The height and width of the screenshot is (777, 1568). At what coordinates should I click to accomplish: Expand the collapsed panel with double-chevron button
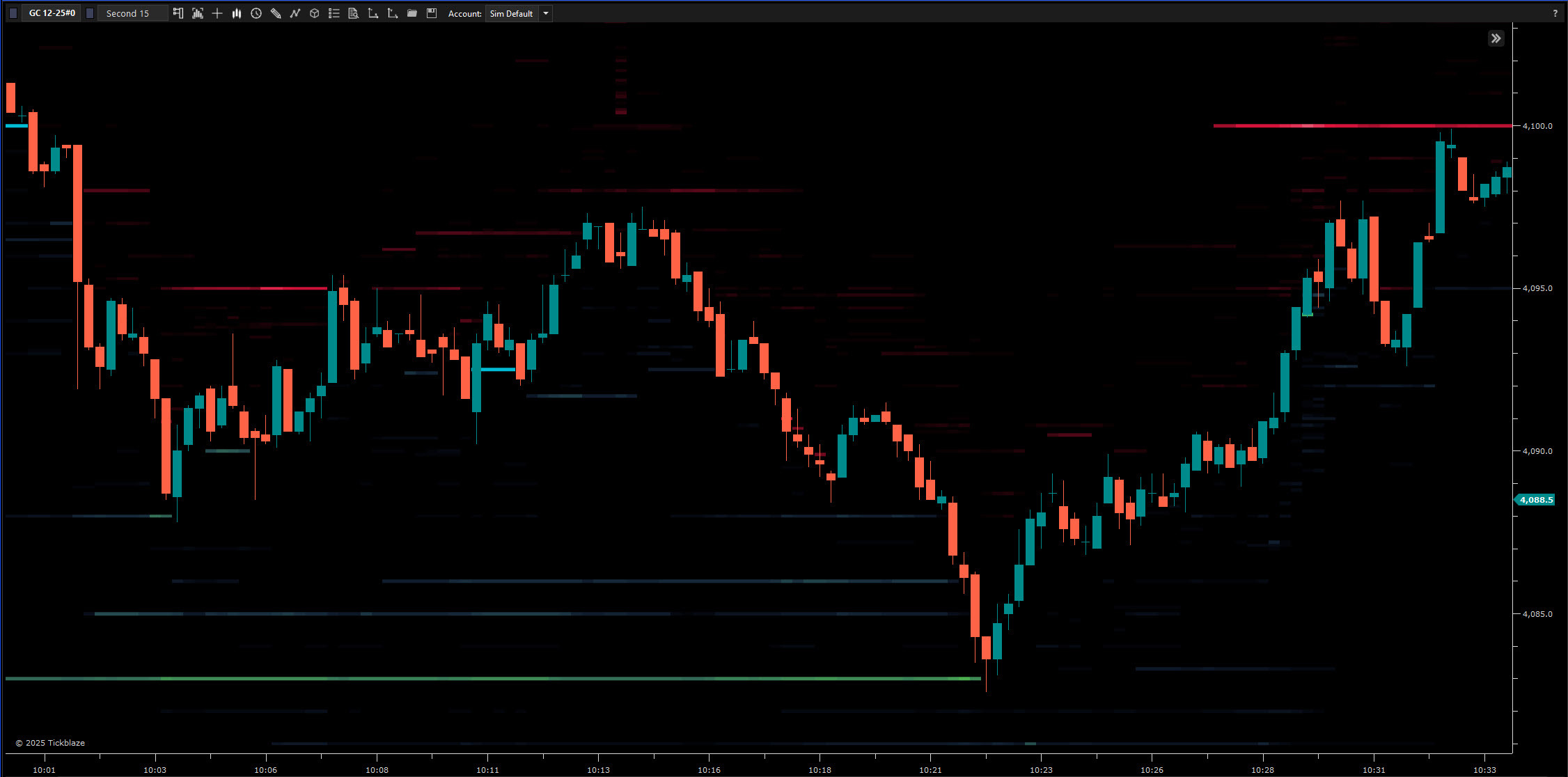click(1496, 38)
